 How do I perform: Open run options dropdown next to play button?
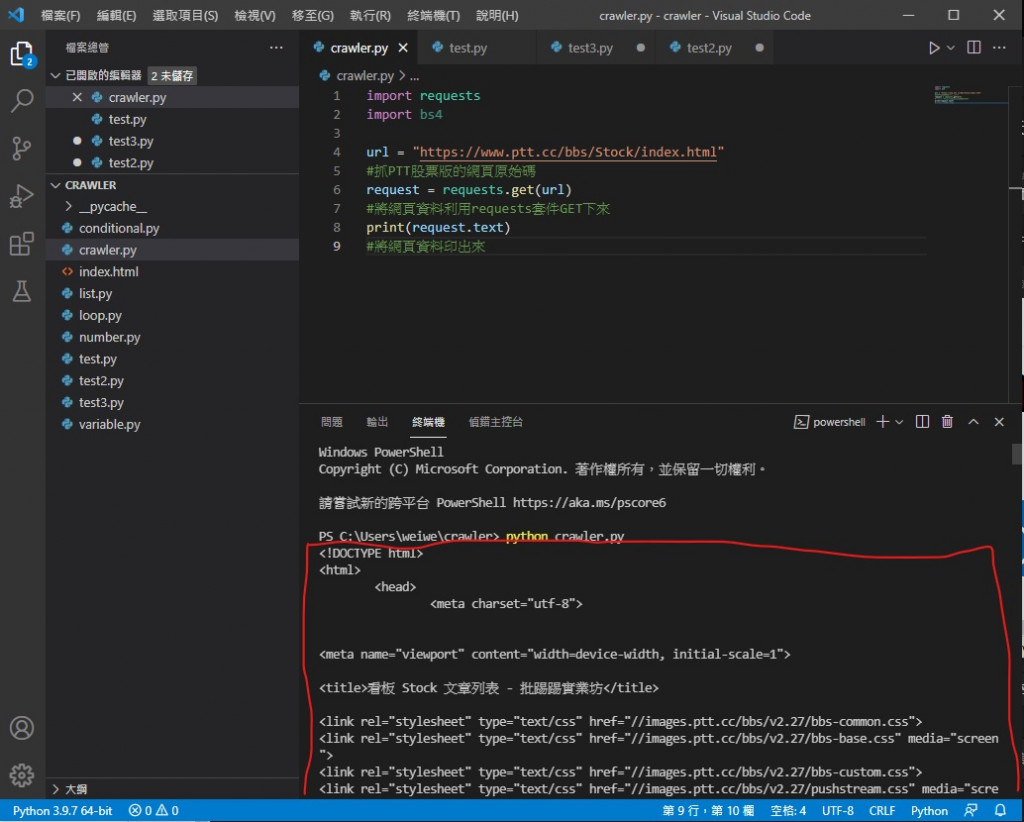951,48
